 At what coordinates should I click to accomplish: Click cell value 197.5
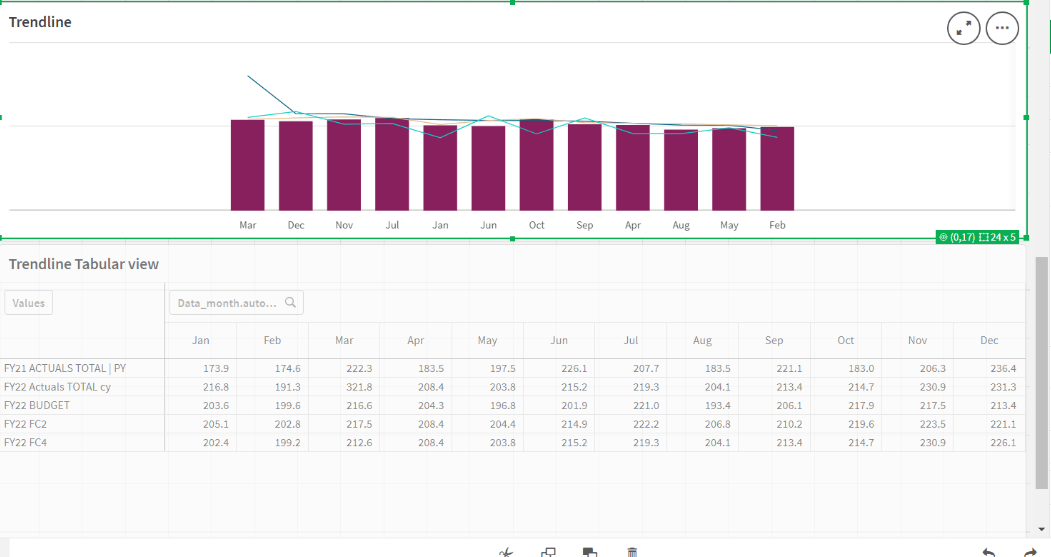[503, 368]
